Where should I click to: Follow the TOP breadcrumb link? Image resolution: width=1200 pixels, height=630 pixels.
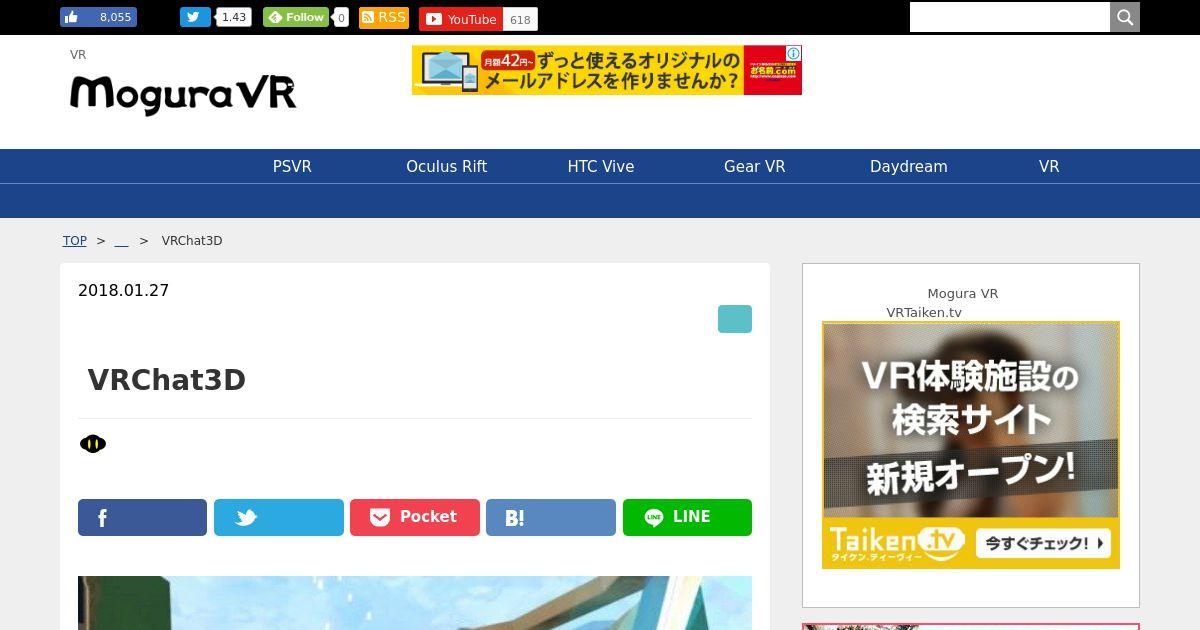[75, 241]
